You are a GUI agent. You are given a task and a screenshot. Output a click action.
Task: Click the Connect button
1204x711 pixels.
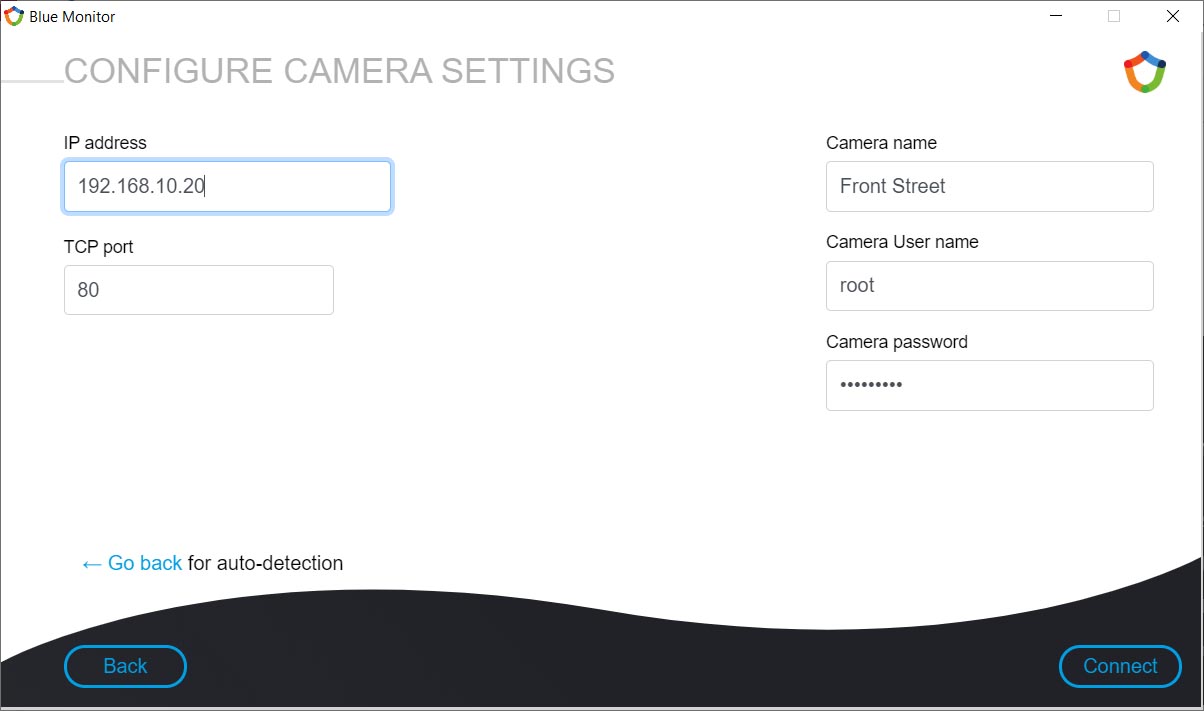(1120, 666)
